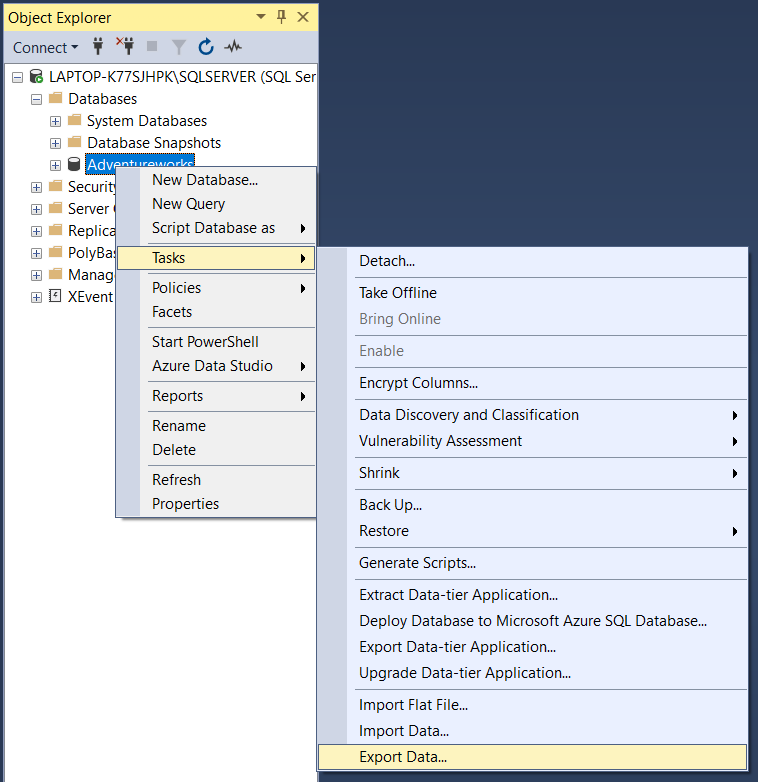This screenshot has width=758, height=782.
Task: Click the Activity Monitor pulse icon
Action: pos(233,47)
